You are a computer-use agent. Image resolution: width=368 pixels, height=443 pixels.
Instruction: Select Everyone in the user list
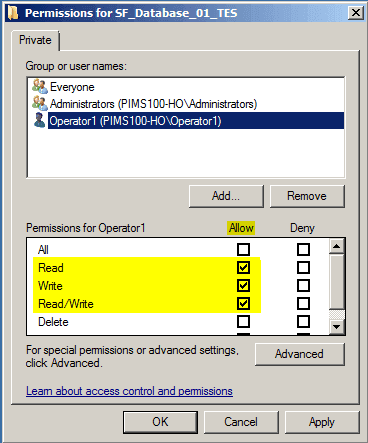72,87
